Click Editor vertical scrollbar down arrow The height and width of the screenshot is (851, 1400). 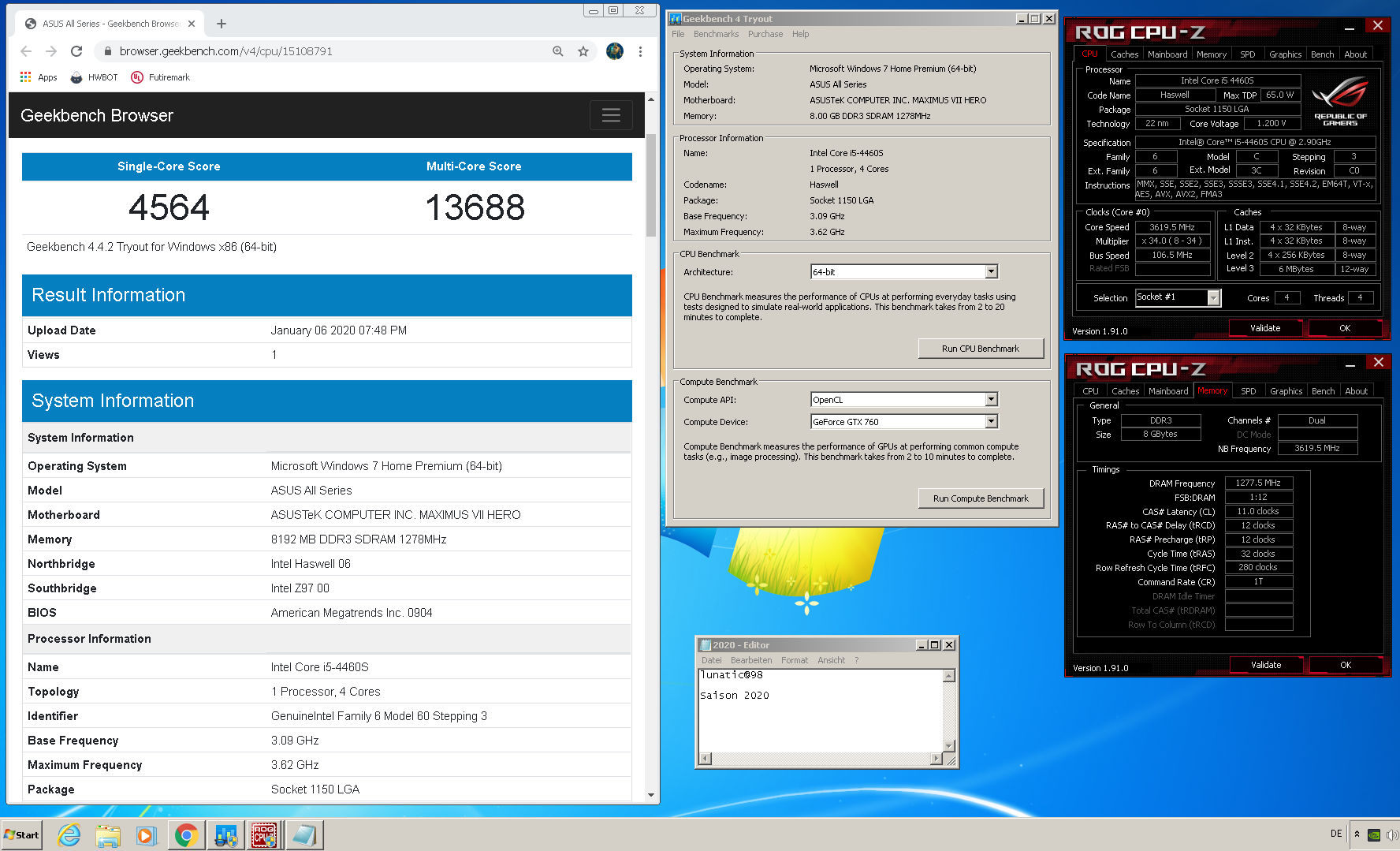pos(949,746)
